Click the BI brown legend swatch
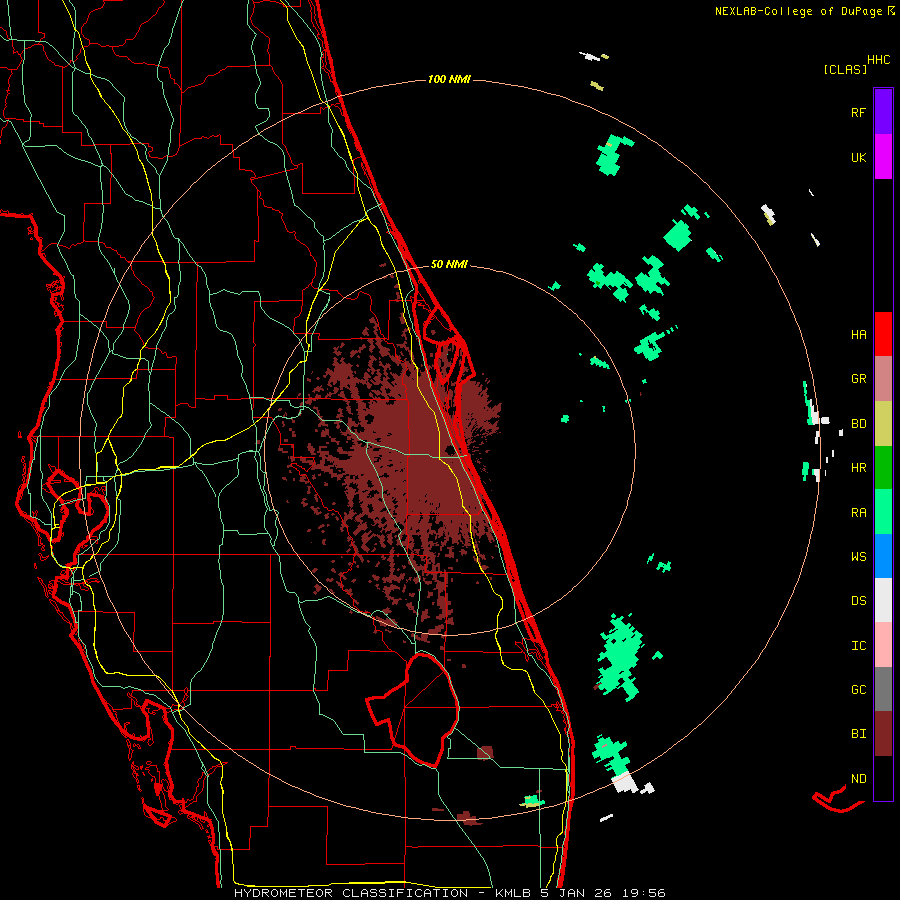The height and width of the screenshot is (900, 900). [883, 734]
